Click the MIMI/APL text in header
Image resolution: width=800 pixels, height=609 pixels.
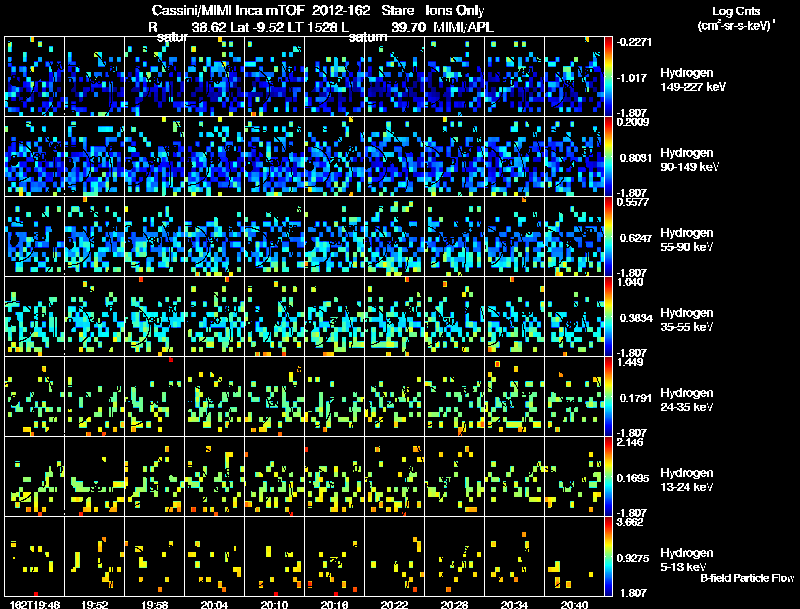tap(463, 27)
